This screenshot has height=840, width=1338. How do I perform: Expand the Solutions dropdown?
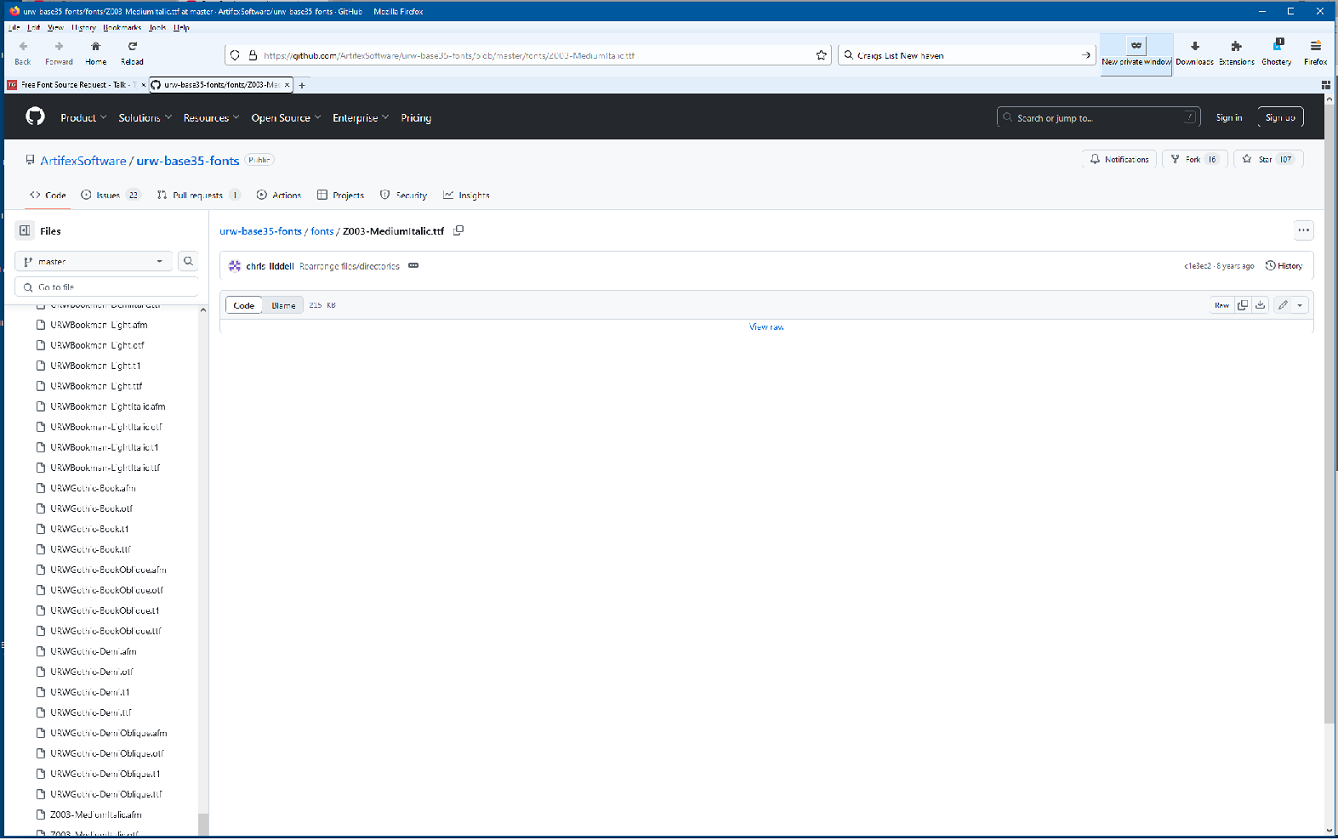(x=146, y=118)
